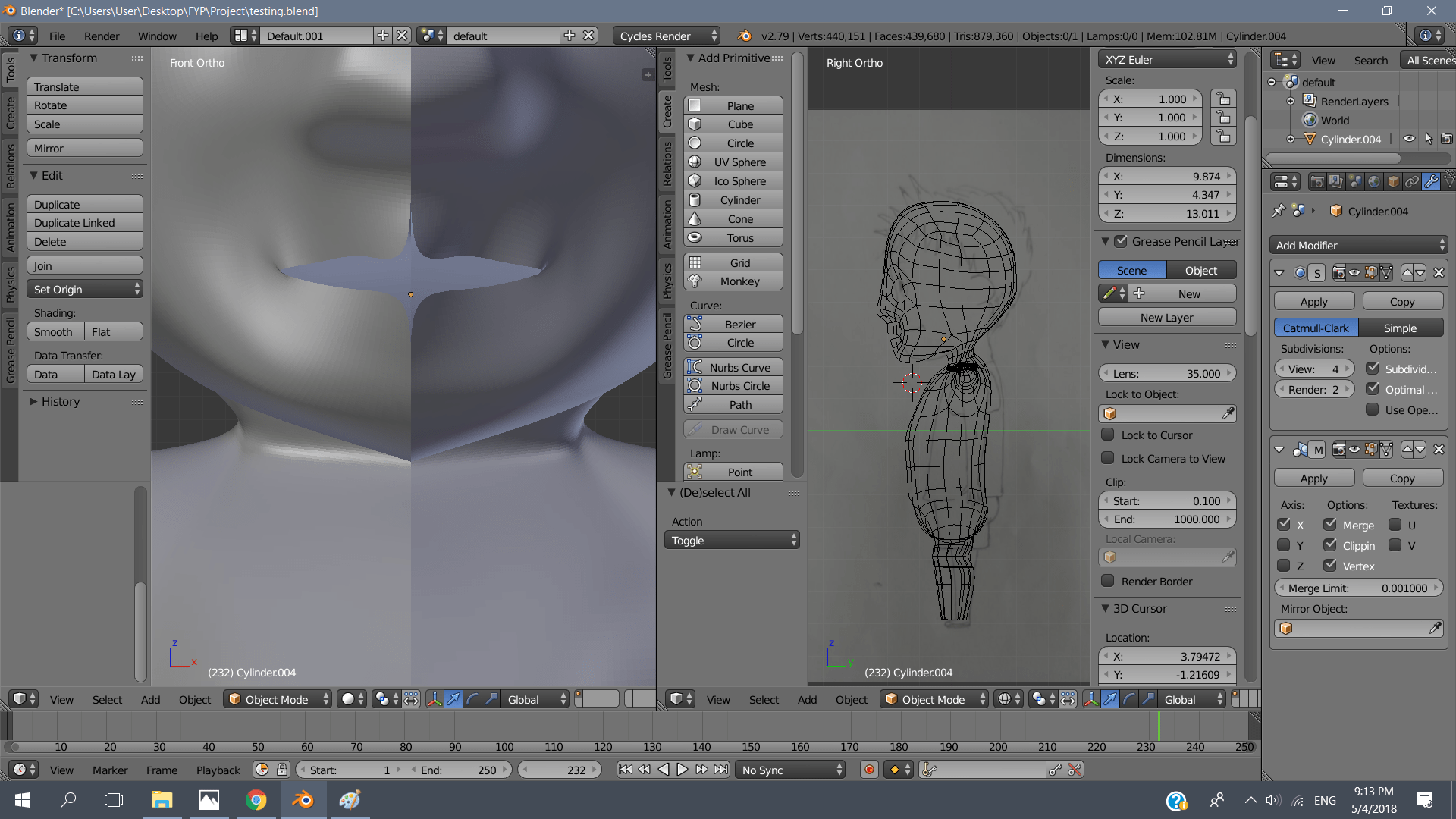
Task: Toggle Cylinder.004 visibility eye in the Outliner
Action: [1409, 139]
